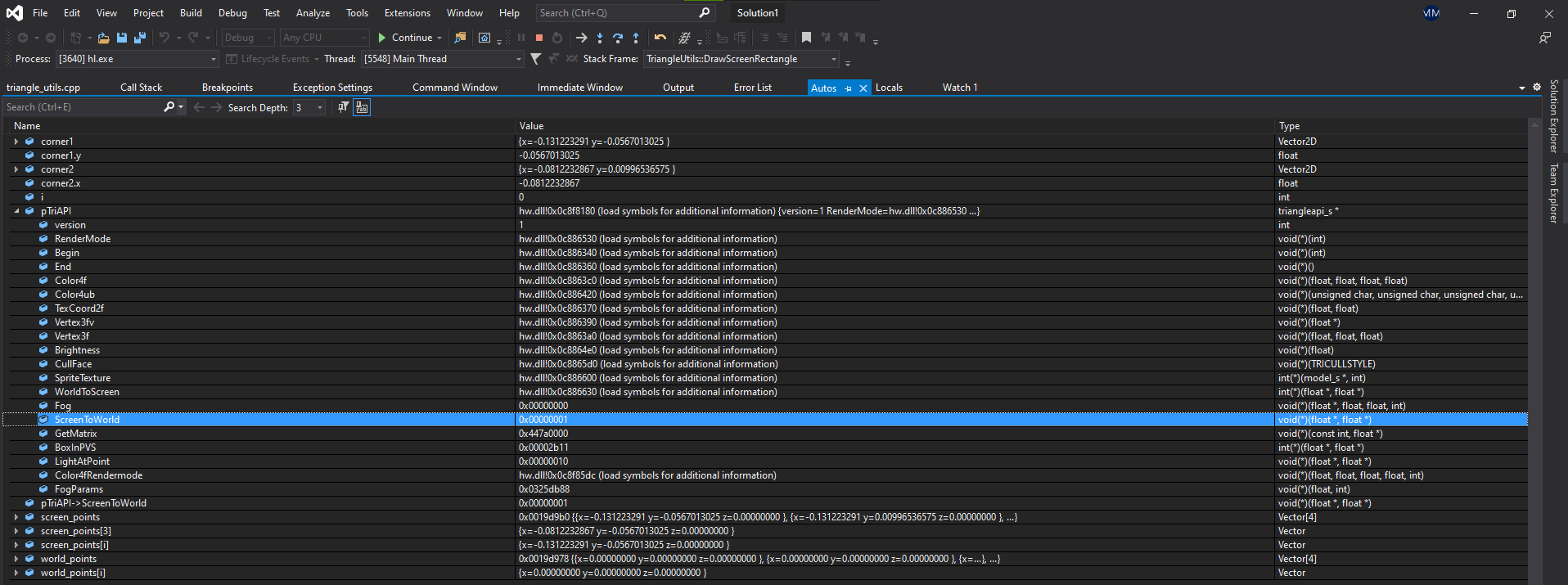
Task: Open the Search Depth dropdown
Action: [309, 107]
